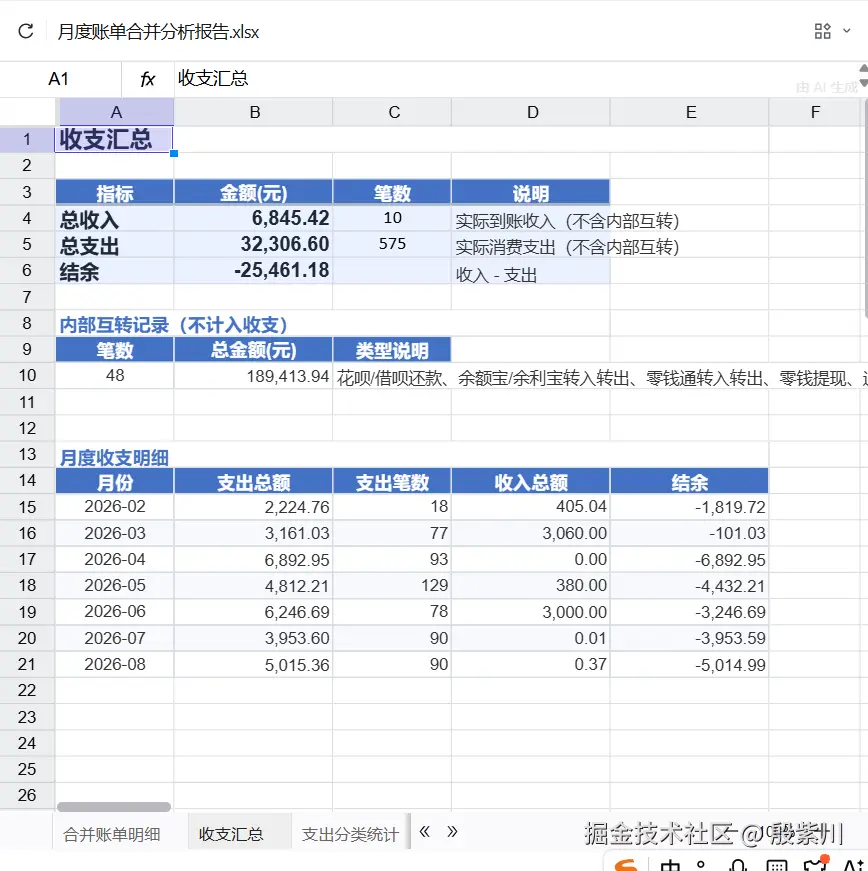Click expense total 6,892.95 for 2026-04
Viewport: 868px width, 871px height.
click(253, 559)
